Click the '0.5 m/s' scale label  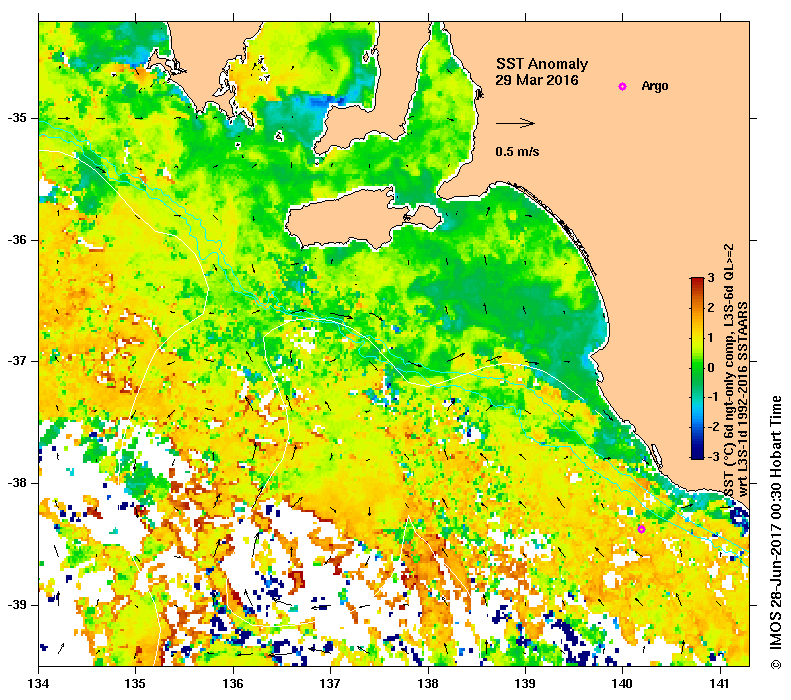517,151
